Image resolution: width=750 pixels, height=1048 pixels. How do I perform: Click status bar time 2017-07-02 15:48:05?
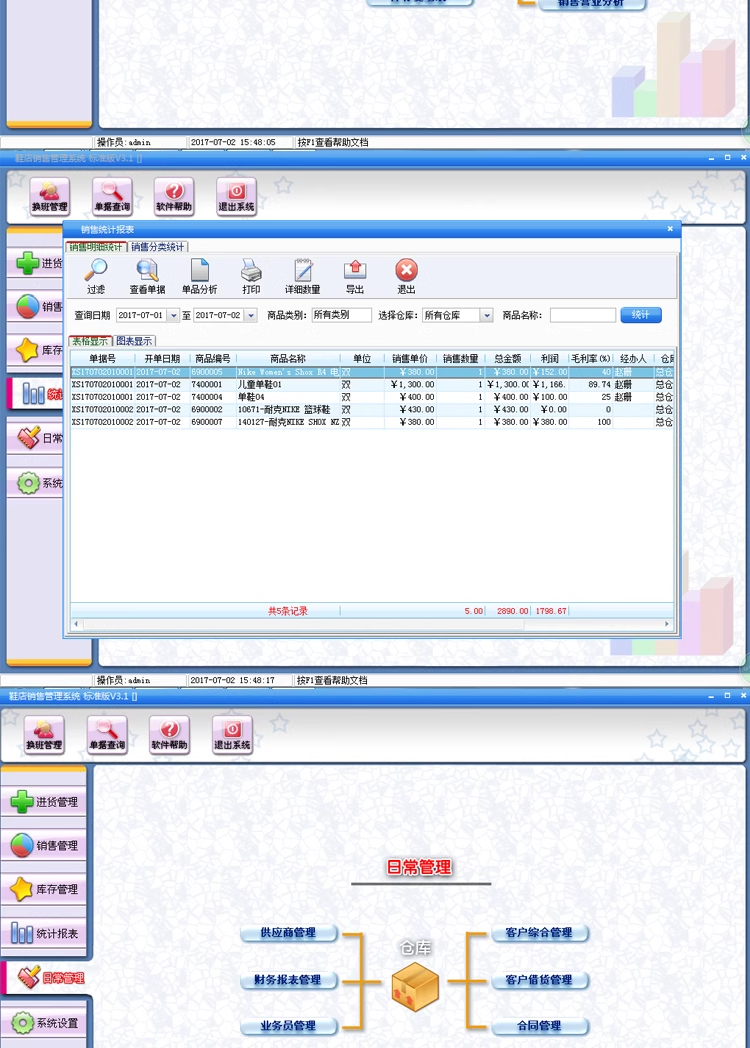click(x=233, y=142)
